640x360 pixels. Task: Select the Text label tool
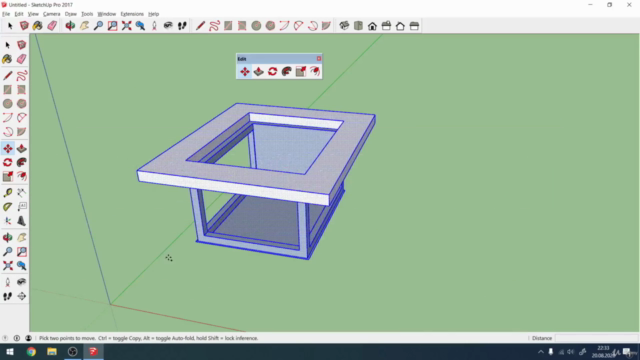click(x=22, y=207)
